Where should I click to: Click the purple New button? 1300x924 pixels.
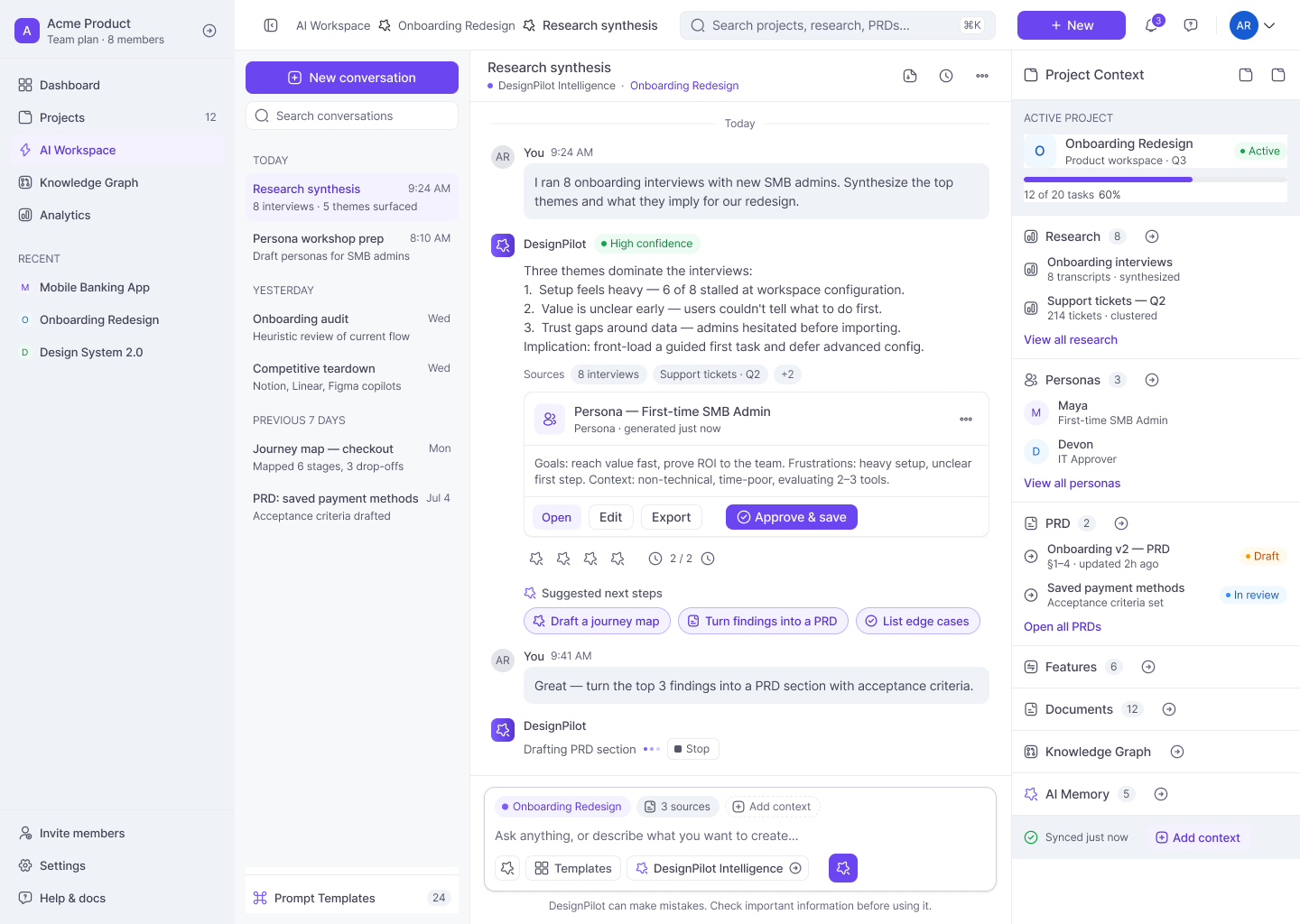click(1072, 25)
